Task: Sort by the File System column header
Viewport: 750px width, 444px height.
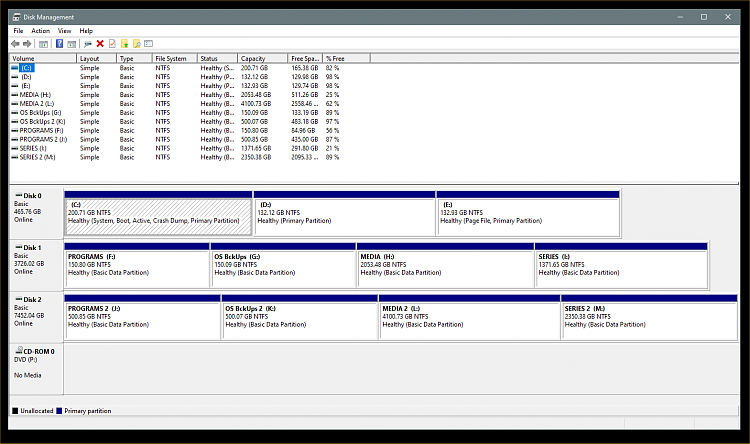Action: click(x=175, y=58)
